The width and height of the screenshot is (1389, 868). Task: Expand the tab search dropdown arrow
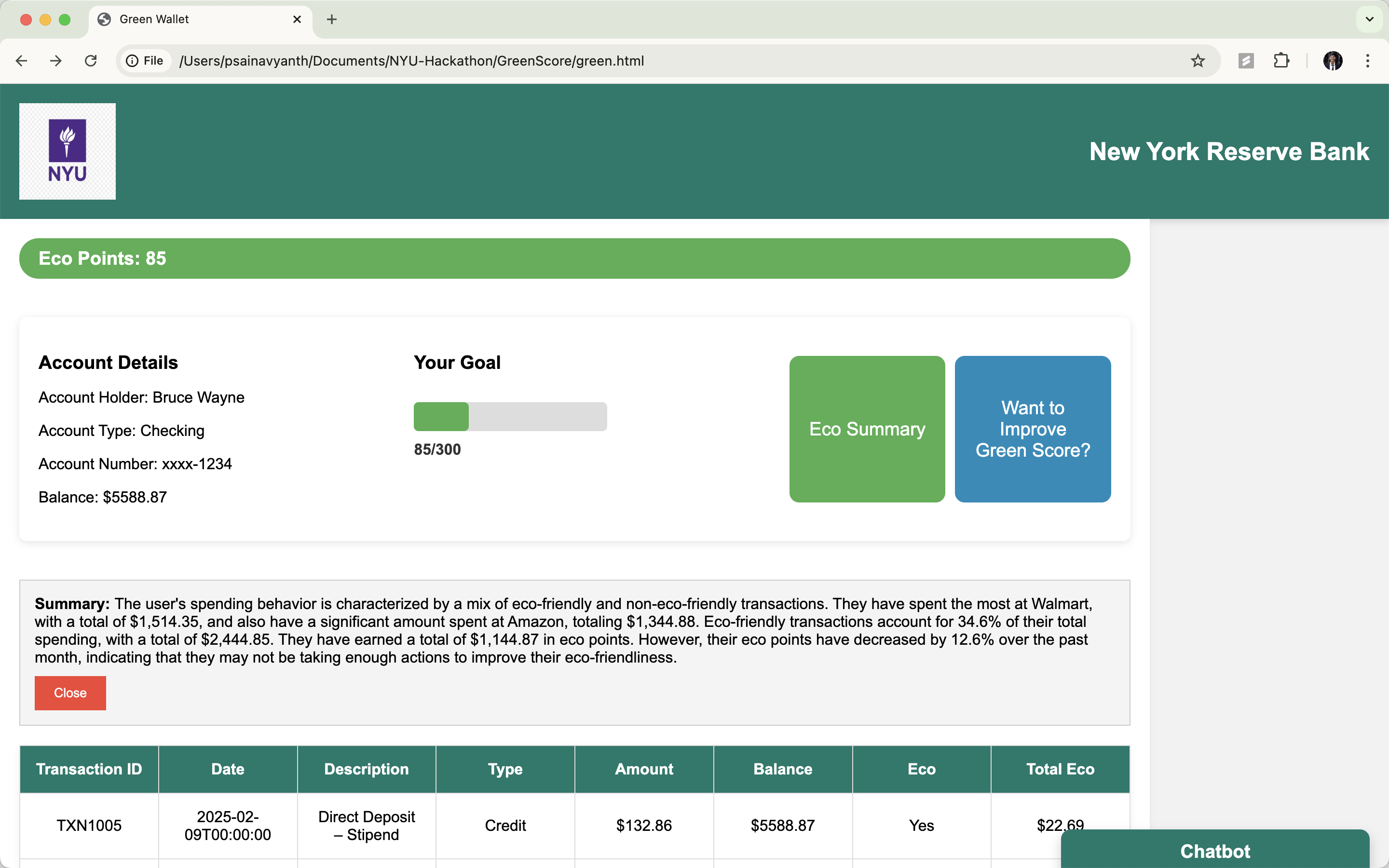coord(1370,19)
